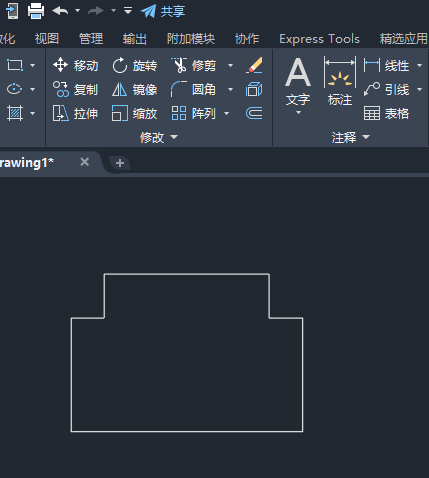Insert a Table (表格)
Viewport: 429px width, 478px height.
tap(387, 113)
